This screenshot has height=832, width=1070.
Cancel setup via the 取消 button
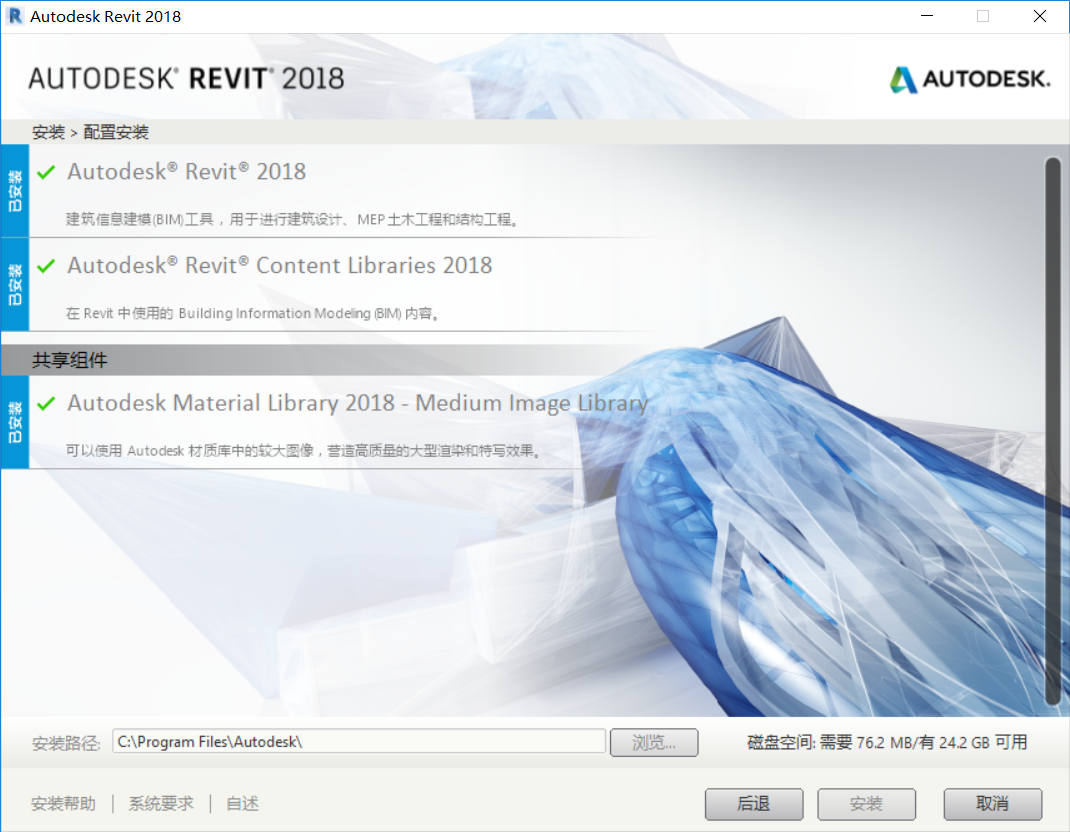point(992,804)
